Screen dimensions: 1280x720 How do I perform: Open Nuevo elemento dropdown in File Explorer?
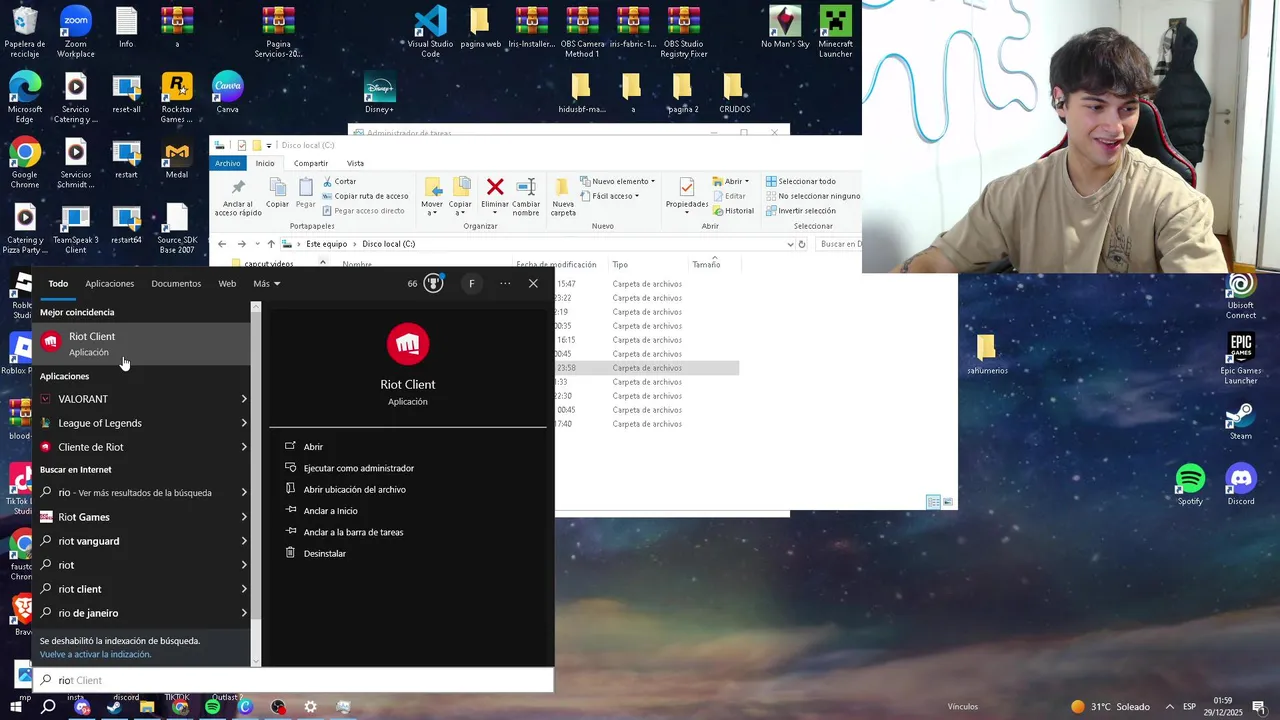(618, 181)
